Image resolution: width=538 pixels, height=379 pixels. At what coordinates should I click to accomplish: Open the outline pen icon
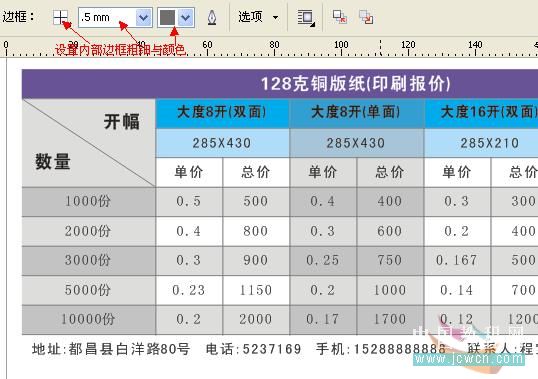click(x=212, y=17)
